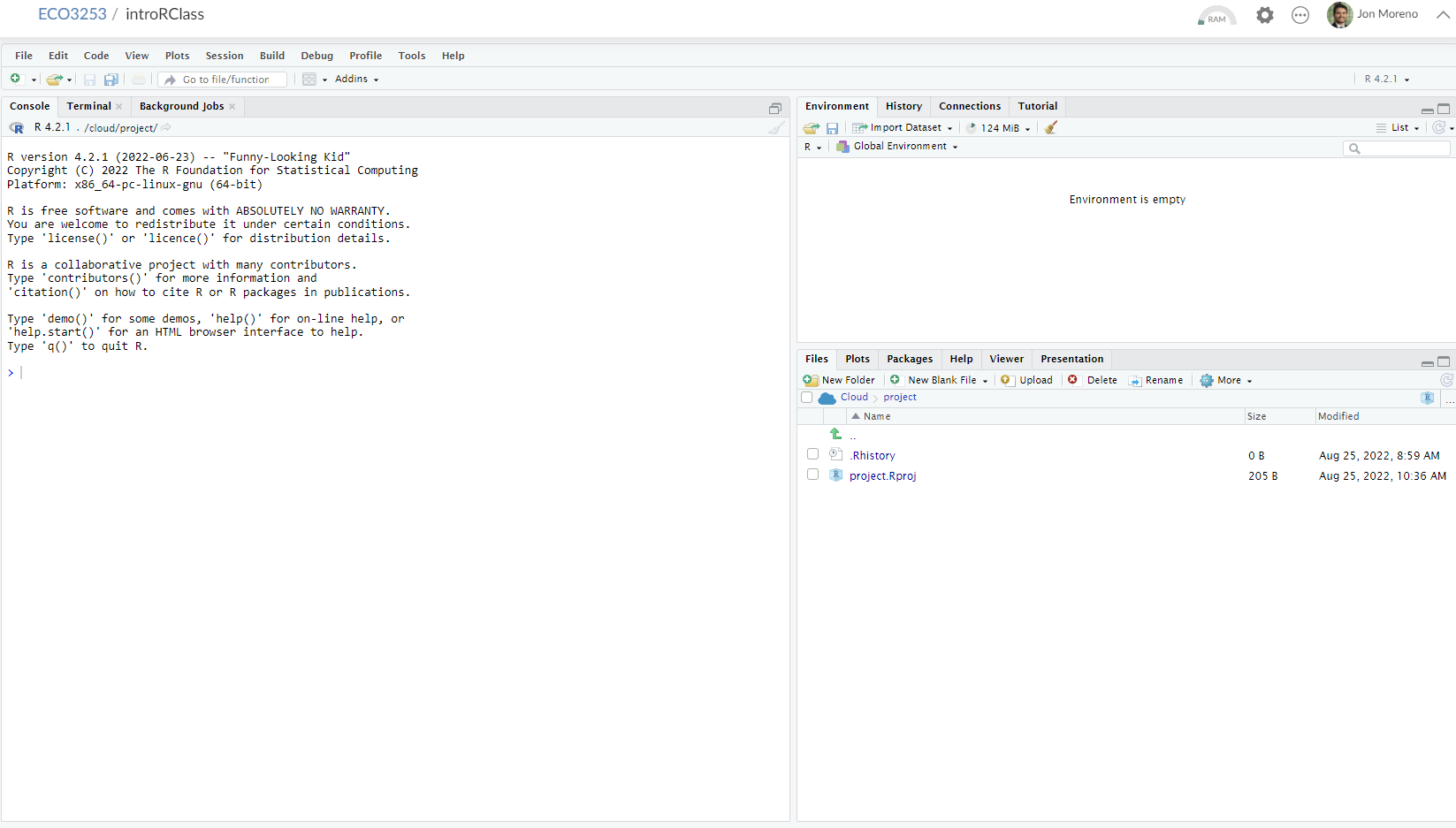Click the workspace panes layout icon
This screenshot has height=828, width=1456.
(x=309, y=80)
